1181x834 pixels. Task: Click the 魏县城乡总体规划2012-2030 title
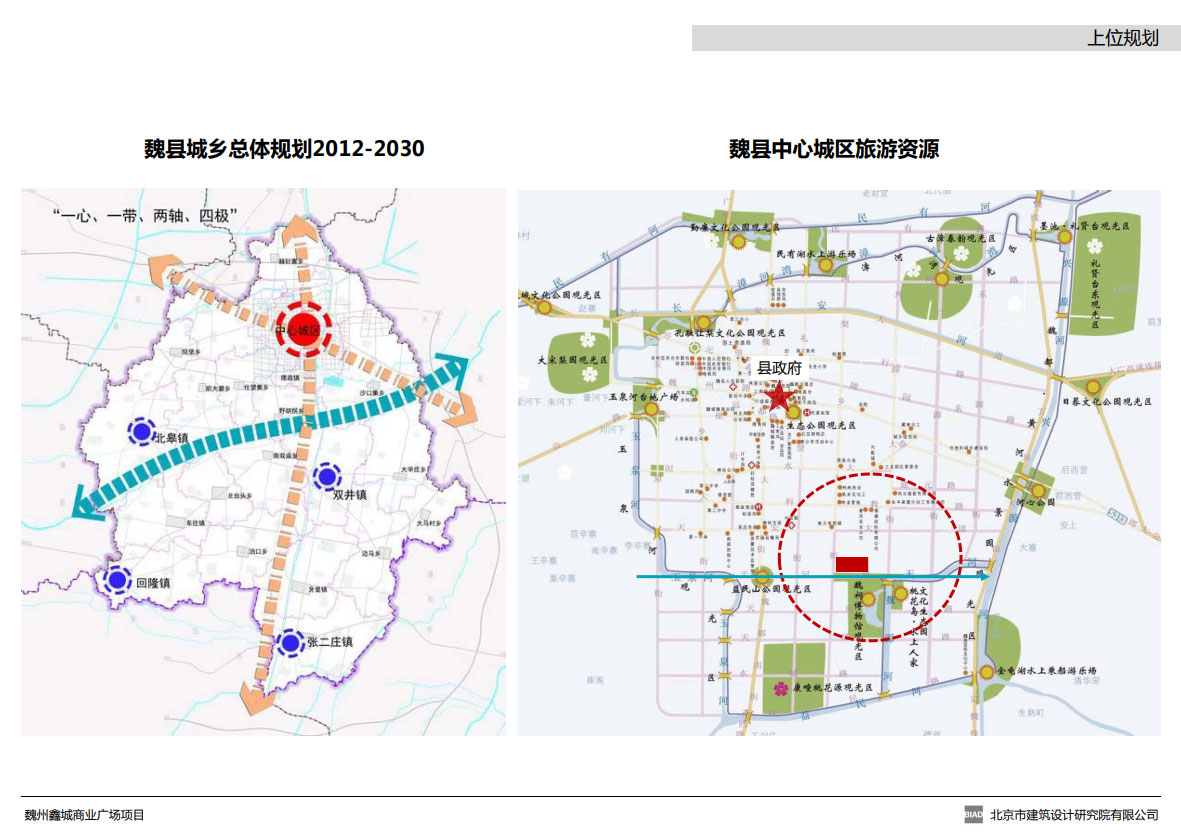285,149
